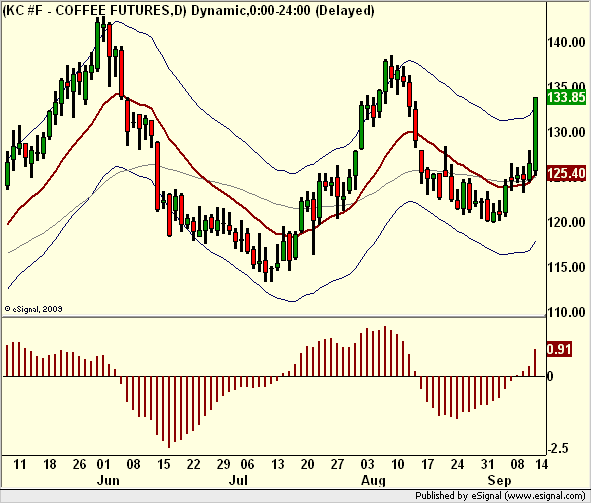Click the -2.5 indicator axis label
The width and height of the screenshot is (591, 503).
[x=558, y=448]
